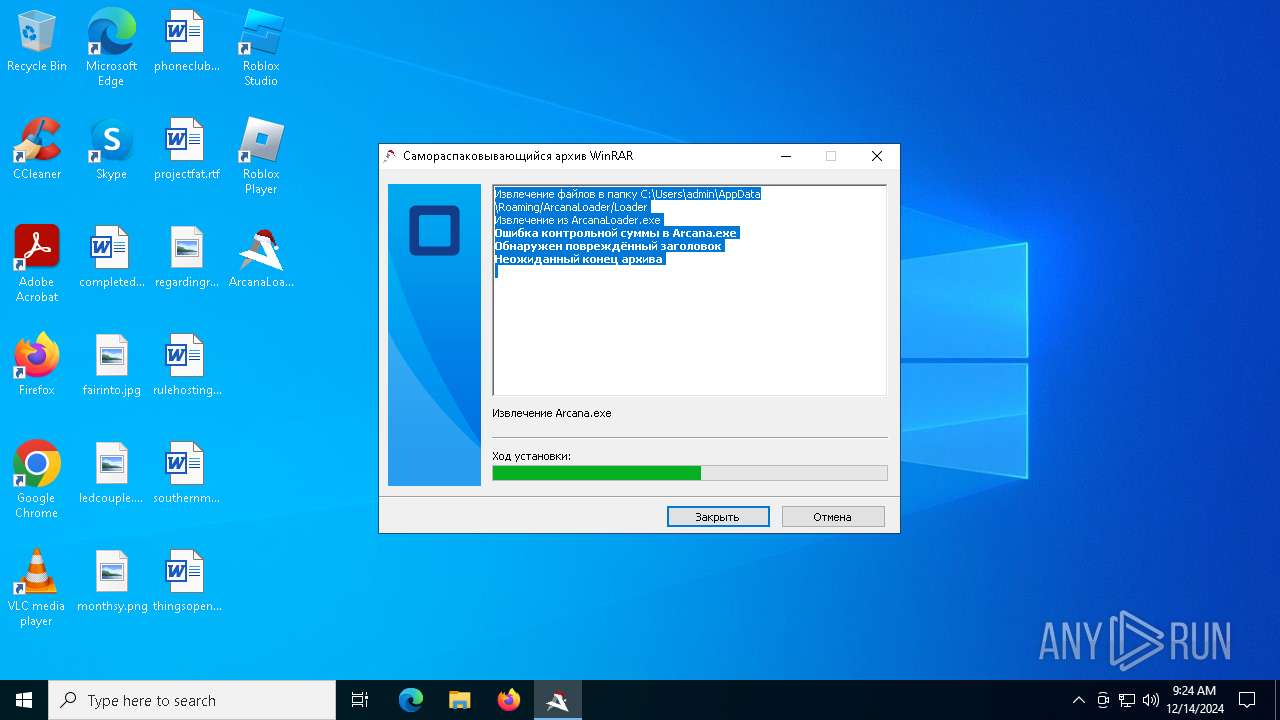1280x720 pixels.
Task: Select the monthsy.png file icon
Action: [x=111, y=580]
